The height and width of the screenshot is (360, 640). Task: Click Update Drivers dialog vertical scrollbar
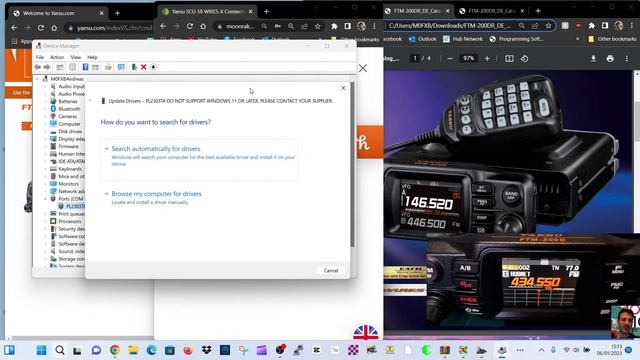(352, 165)
